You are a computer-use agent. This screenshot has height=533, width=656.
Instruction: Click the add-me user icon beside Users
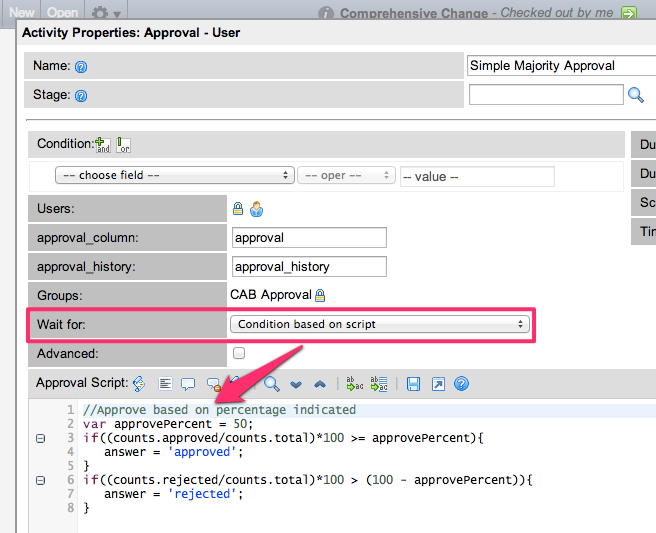tap(256, 209)
